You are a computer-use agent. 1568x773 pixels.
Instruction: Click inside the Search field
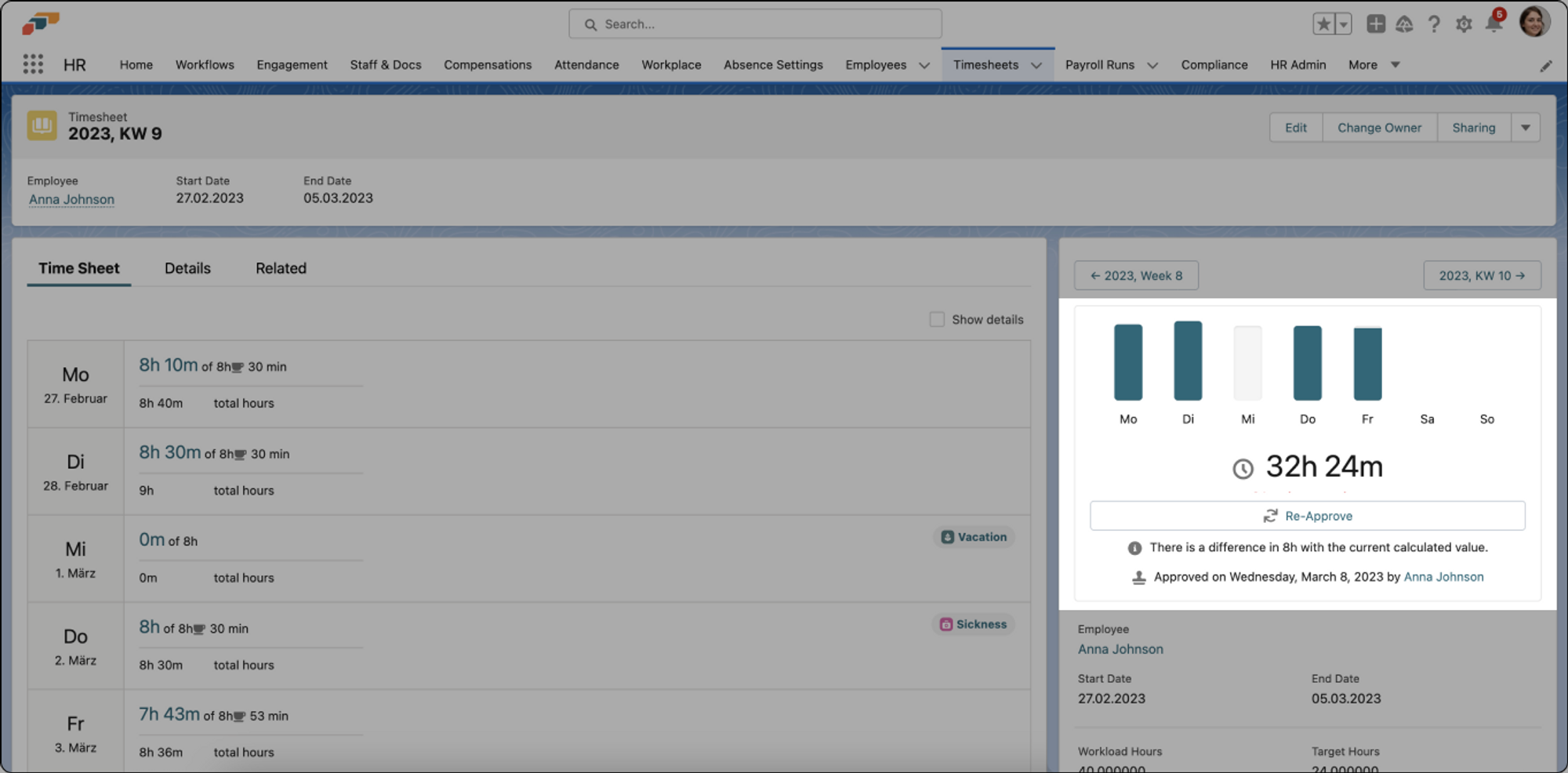tap(754, 24)
